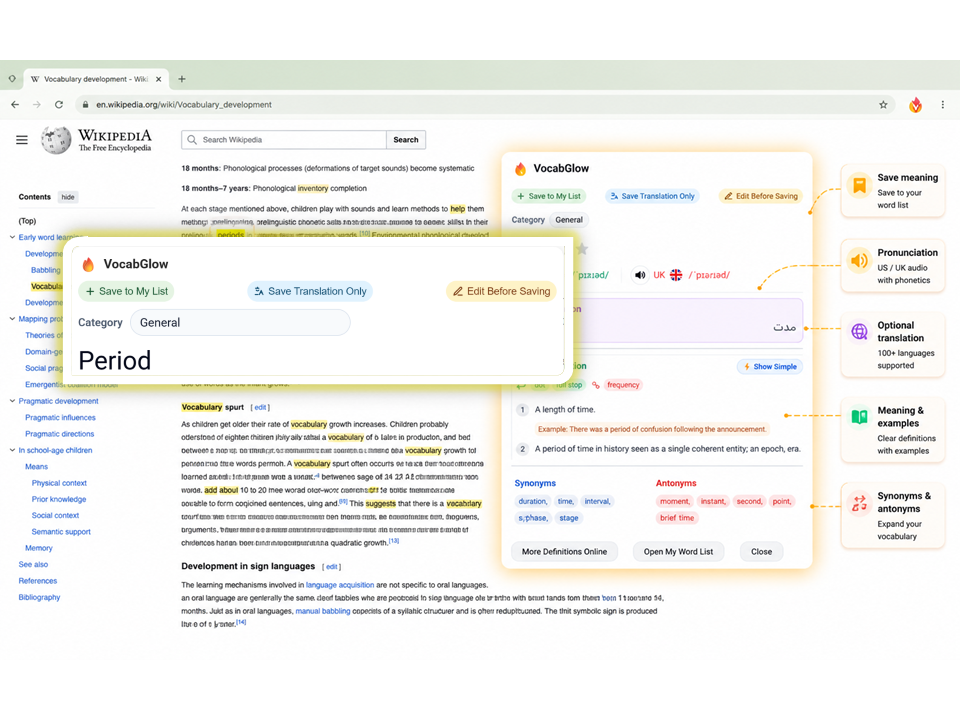Click Edit Before Saving in large popup
The width and height of the screenshot is (960, 720).
(501, 291)
